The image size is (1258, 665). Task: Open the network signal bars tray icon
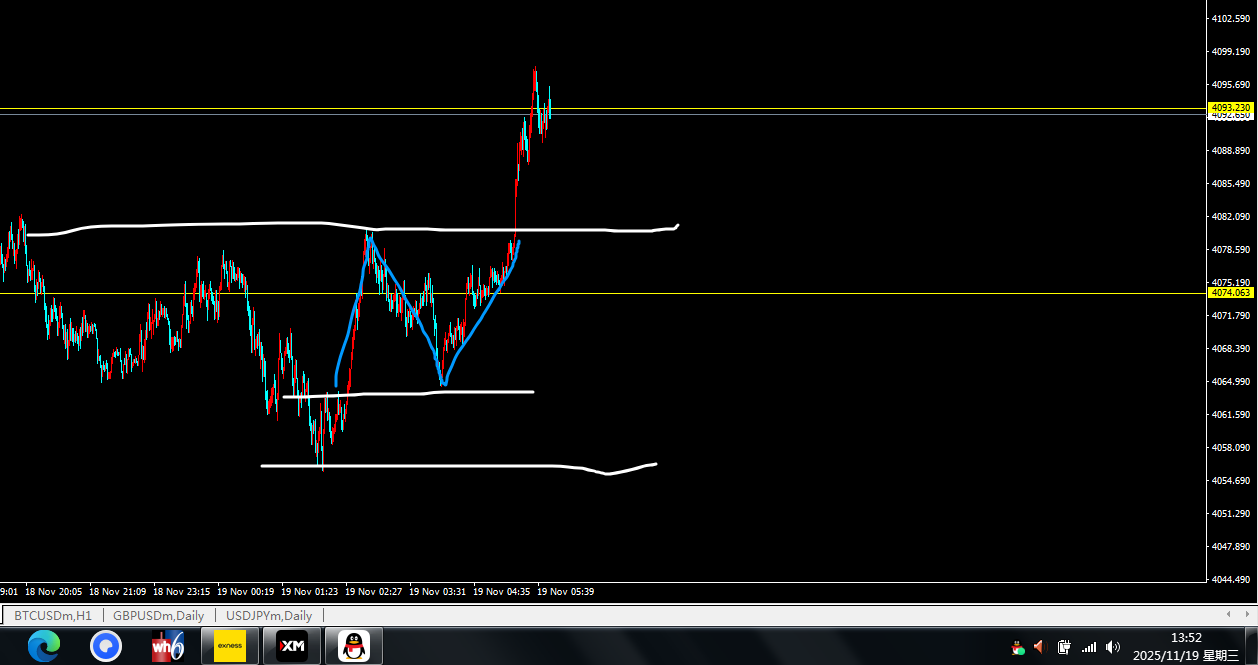(1088, 647)
